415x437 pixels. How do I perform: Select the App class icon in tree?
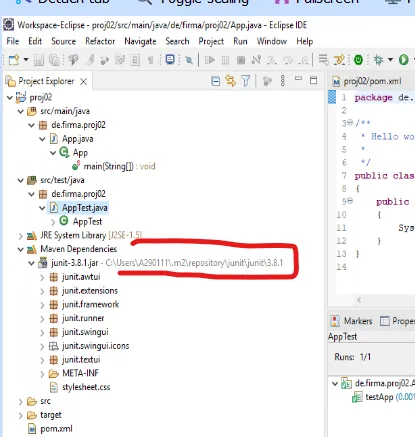(64, 152)
